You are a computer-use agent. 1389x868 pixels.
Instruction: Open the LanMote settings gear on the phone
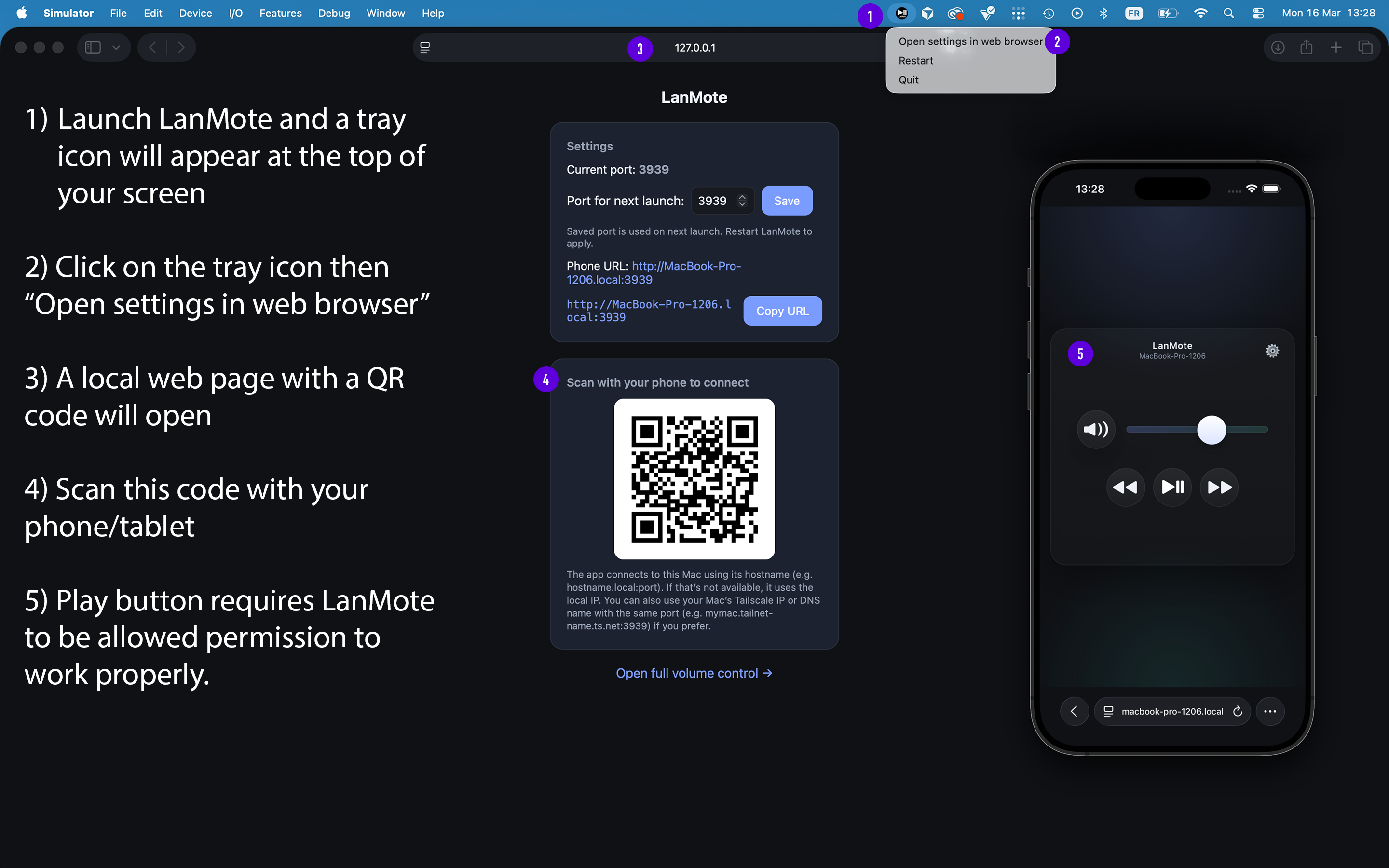[x=1272, y=350]
